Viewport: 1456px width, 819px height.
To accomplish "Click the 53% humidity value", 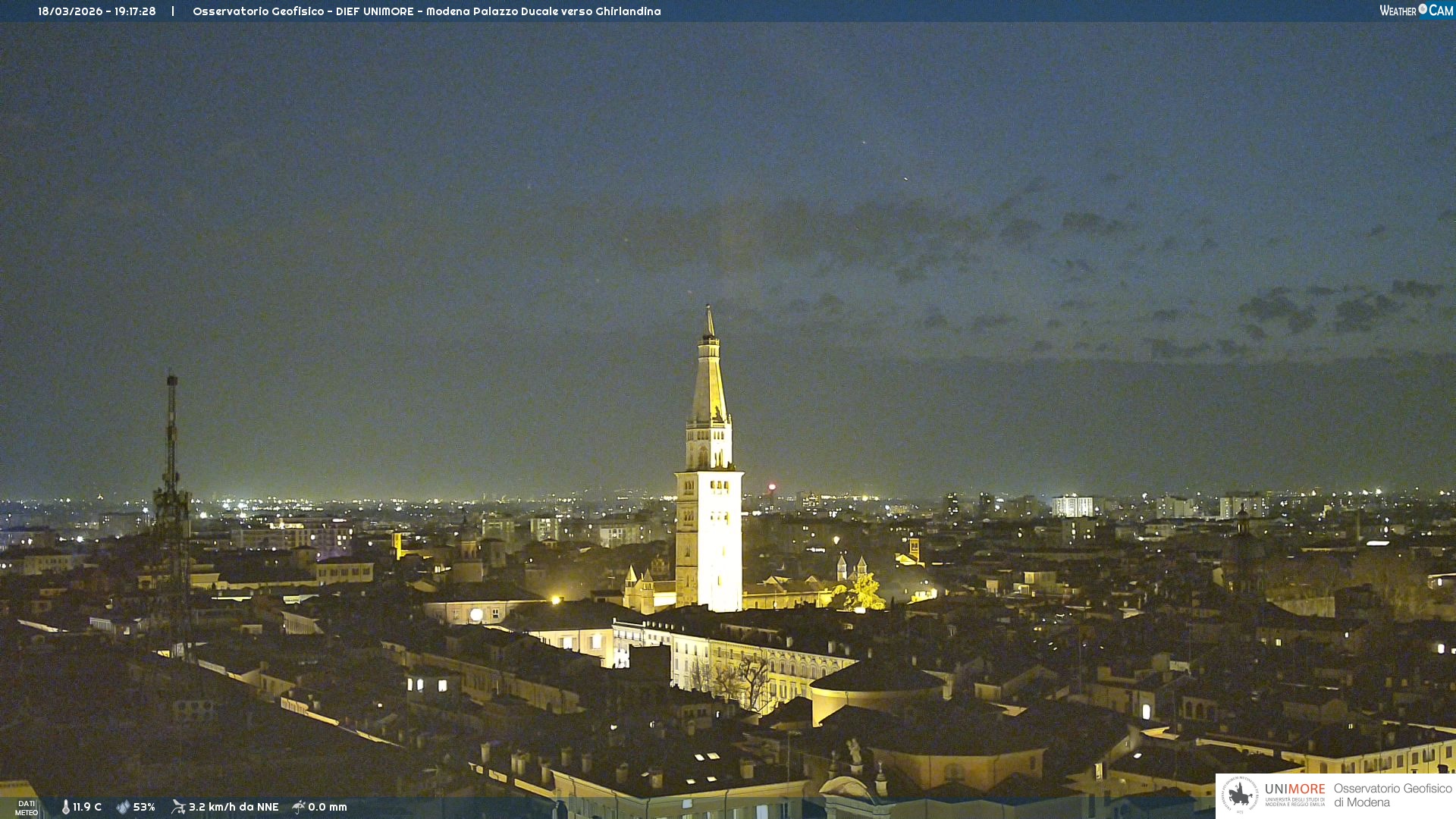I will coord(144,807).
